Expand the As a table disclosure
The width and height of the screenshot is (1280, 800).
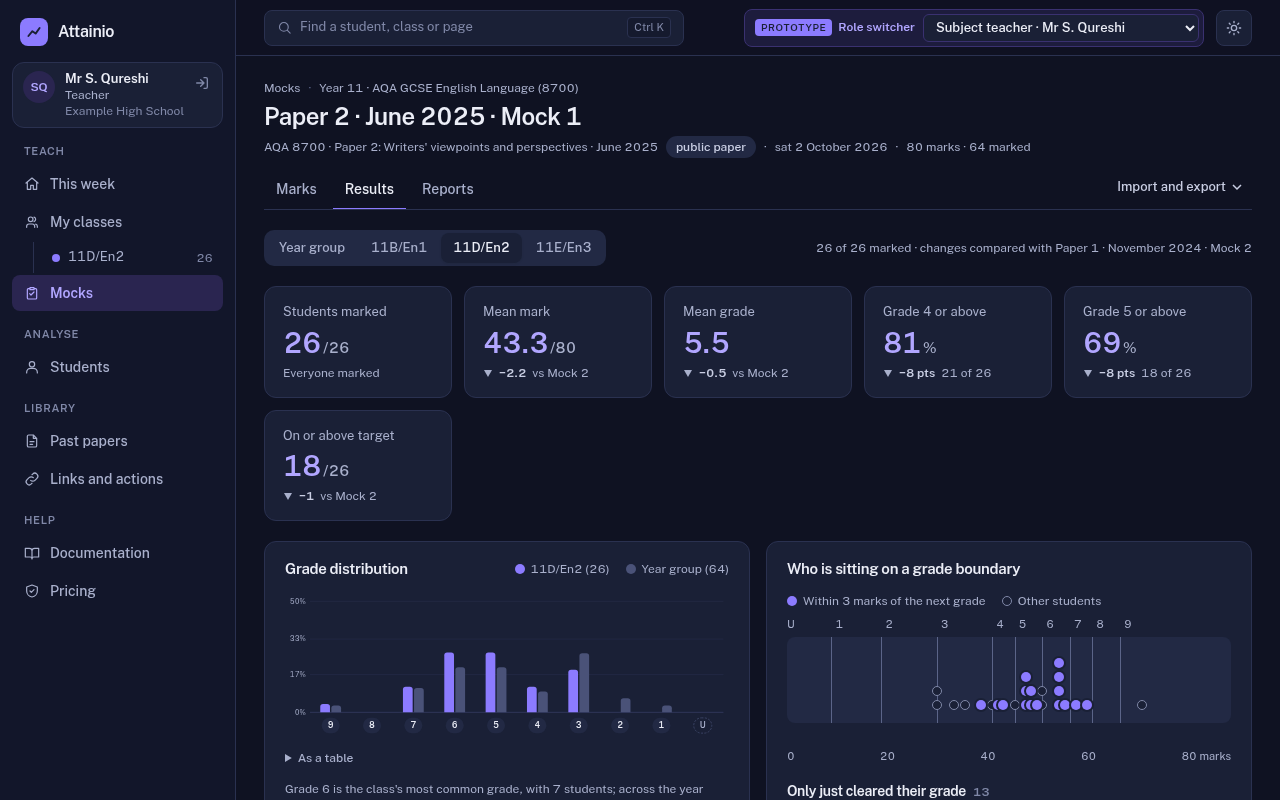pos(319,758)
